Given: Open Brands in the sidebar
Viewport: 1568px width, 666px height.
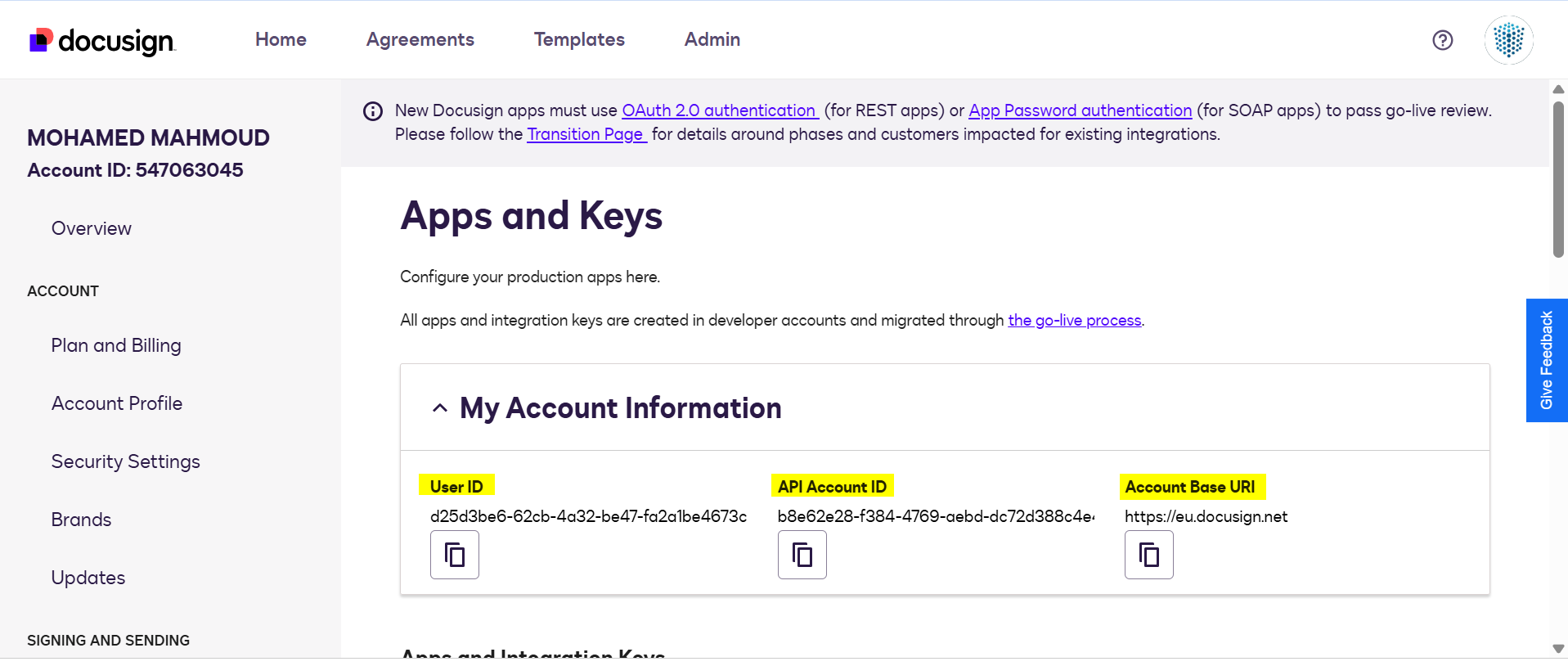Looking at the screenshot, I should [82, 520].
